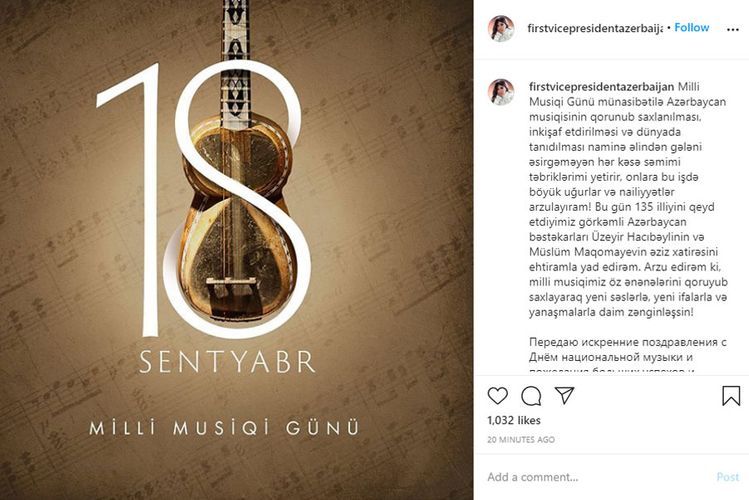Image resolution: width=749 pixels, height=500 pixels.
Task: View the 1,032 likes list
Action: pyautogui.click(x=514, y=420)
